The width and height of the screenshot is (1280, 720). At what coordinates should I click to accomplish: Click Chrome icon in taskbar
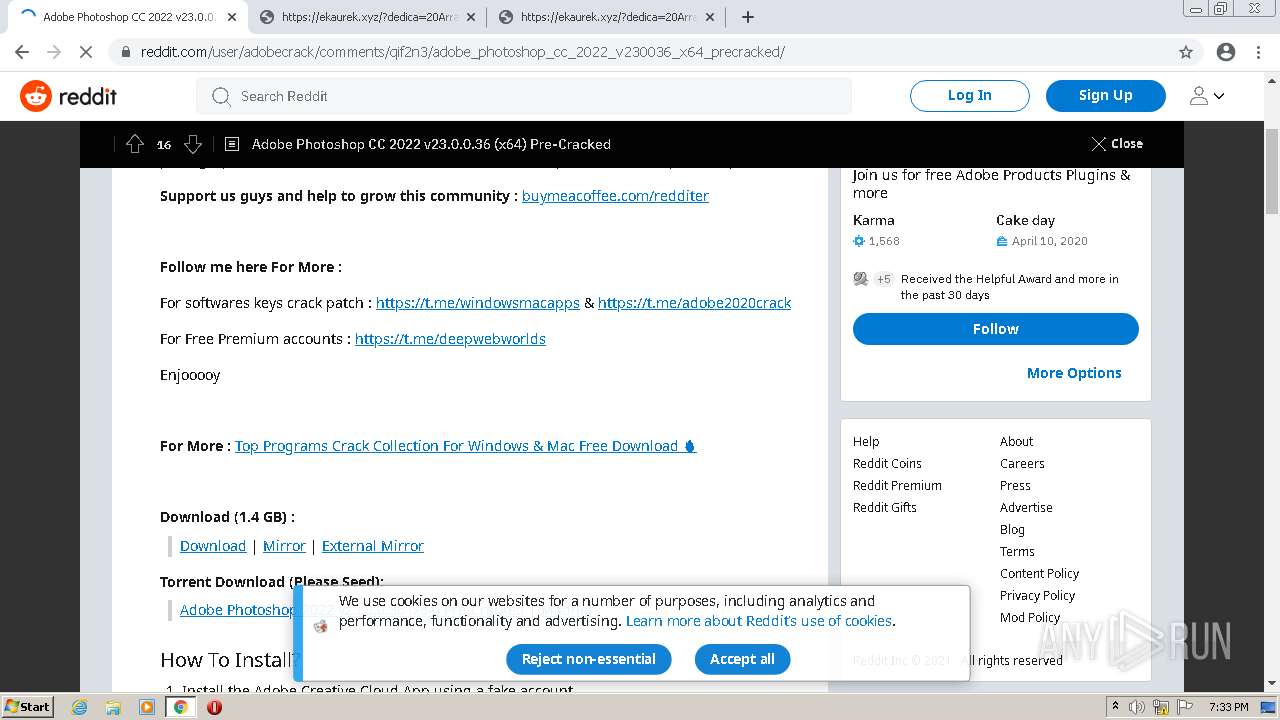click(180, 707)
